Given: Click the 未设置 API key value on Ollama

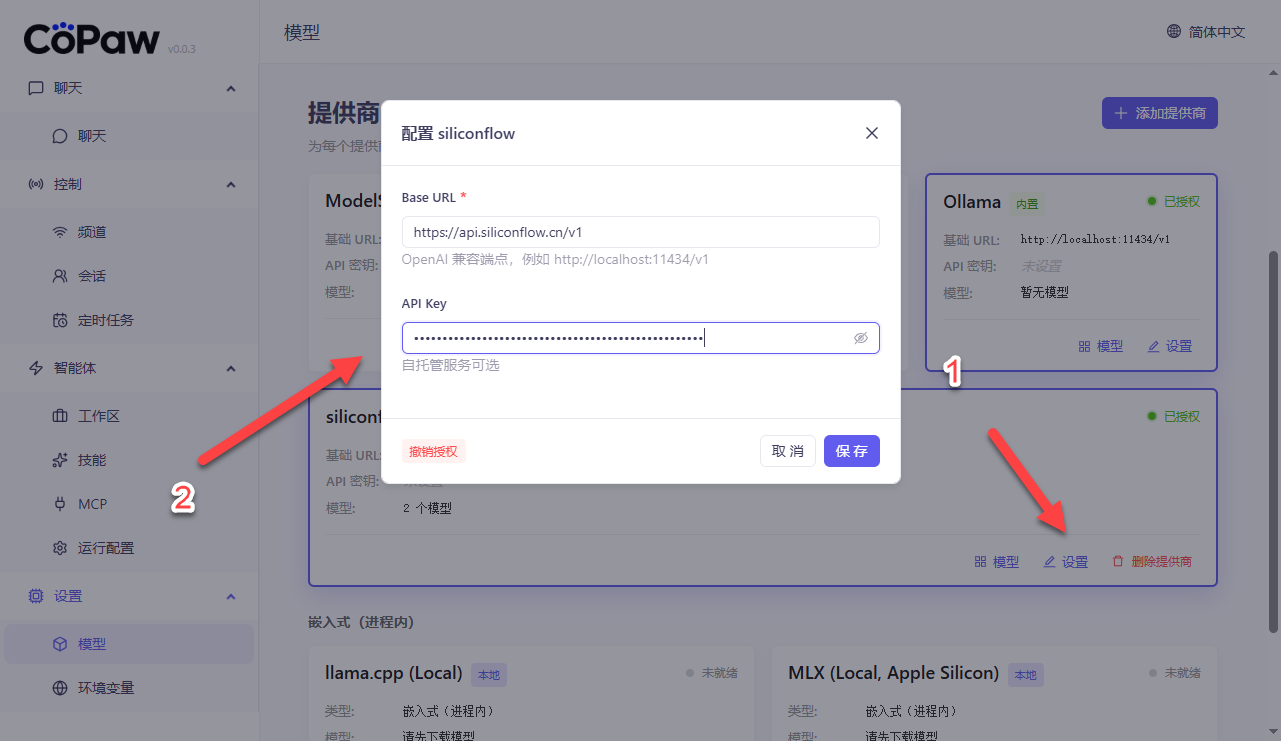Looking at the screenshot, I should pos(1041,266).
